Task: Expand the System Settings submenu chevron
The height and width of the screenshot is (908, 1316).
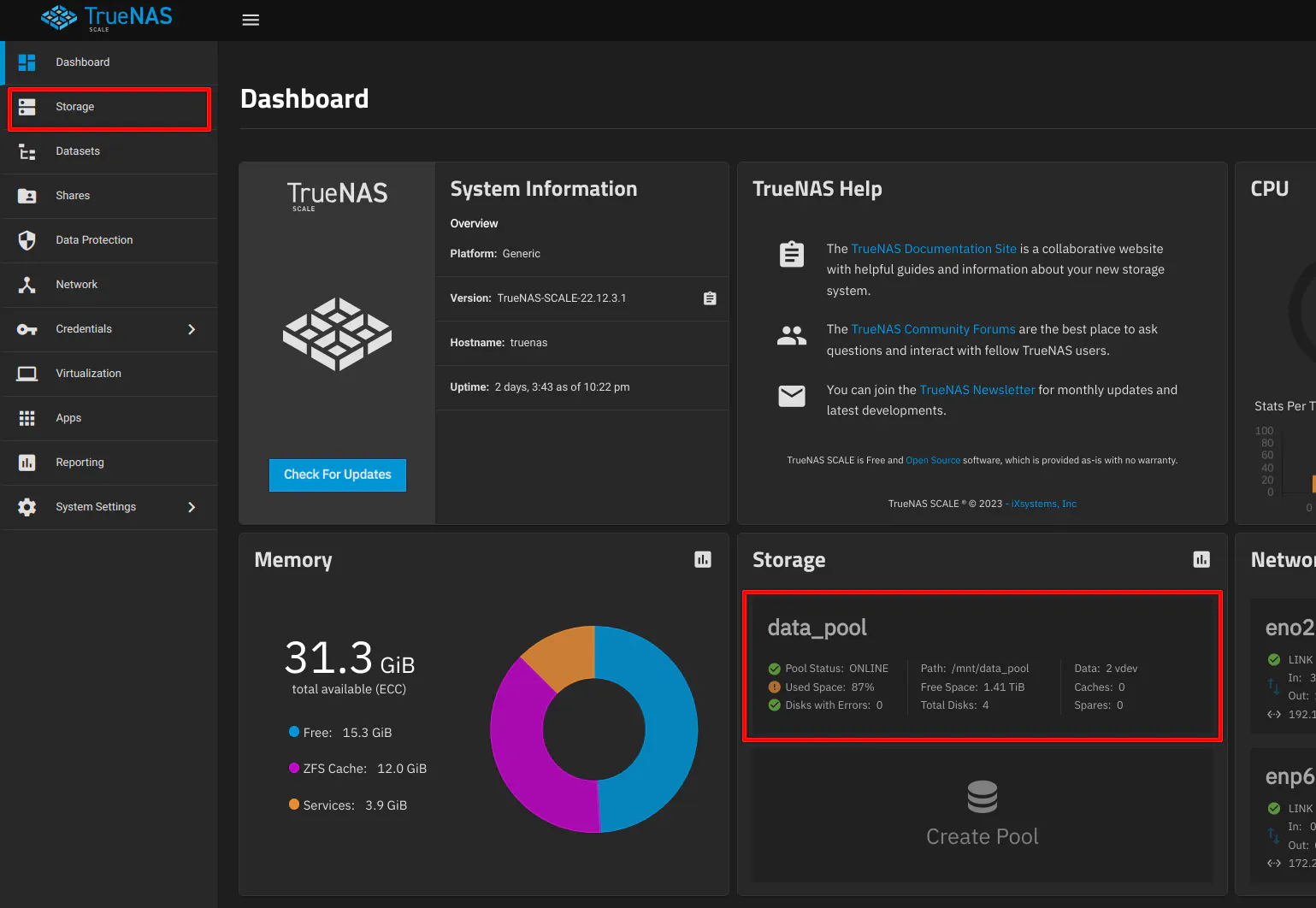Action: pos(192,507)
